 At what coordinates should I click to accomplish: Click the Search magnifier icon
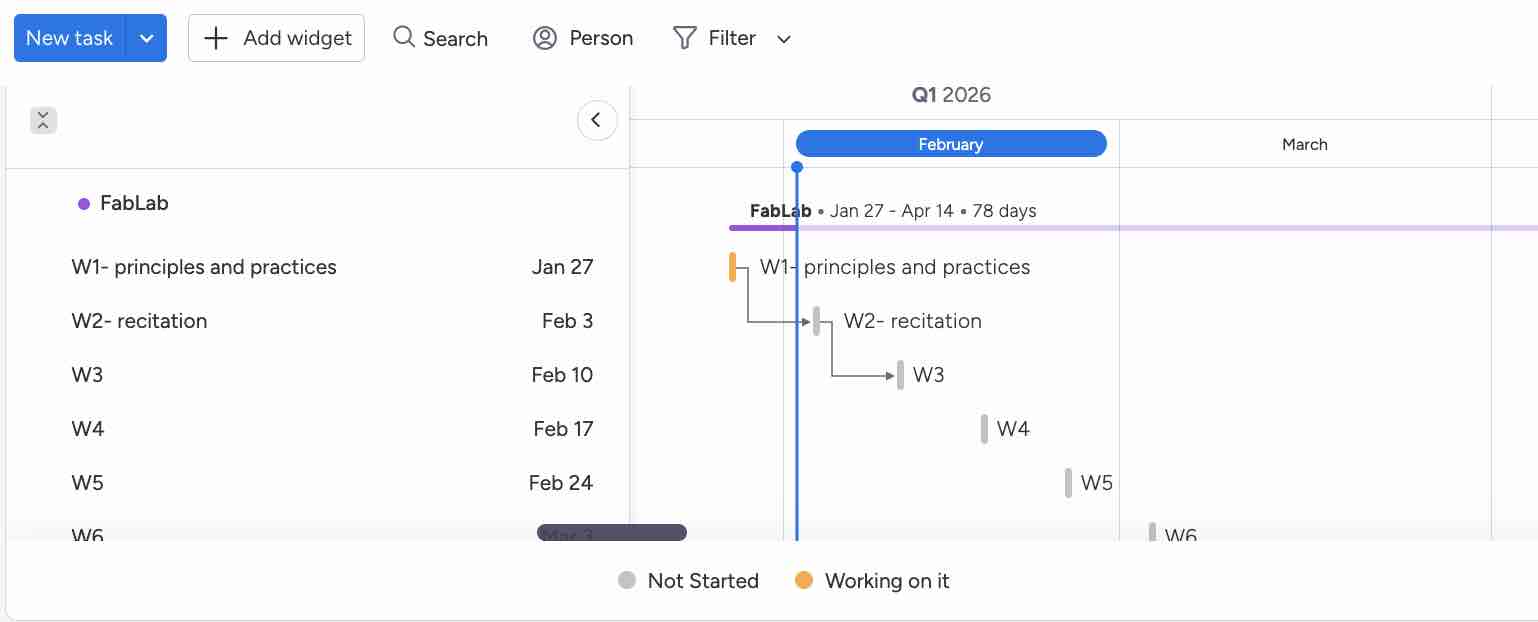(x=404, y=38)
